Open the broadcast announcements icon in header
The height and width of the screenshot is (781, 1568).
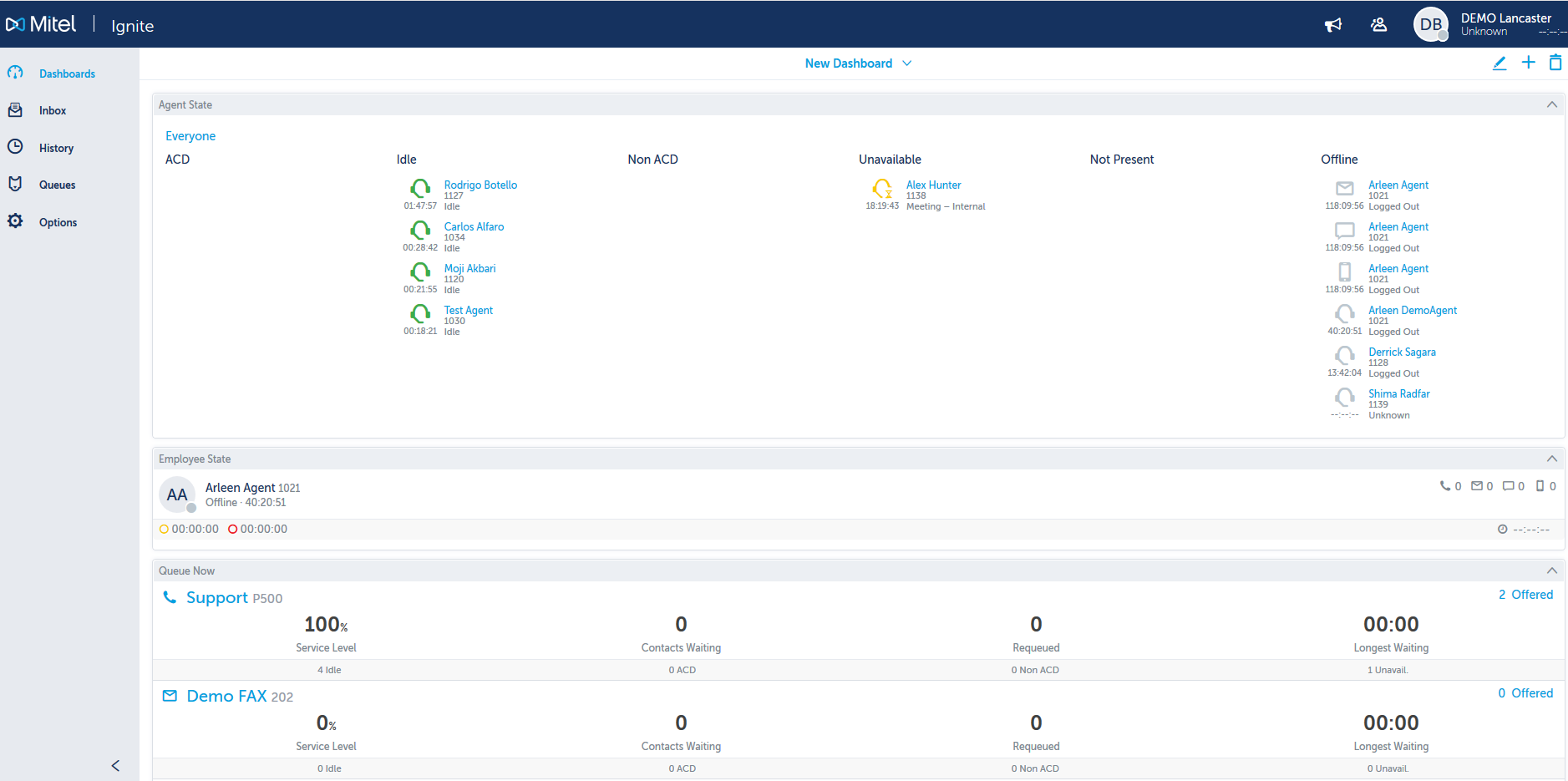(1333, 24)
